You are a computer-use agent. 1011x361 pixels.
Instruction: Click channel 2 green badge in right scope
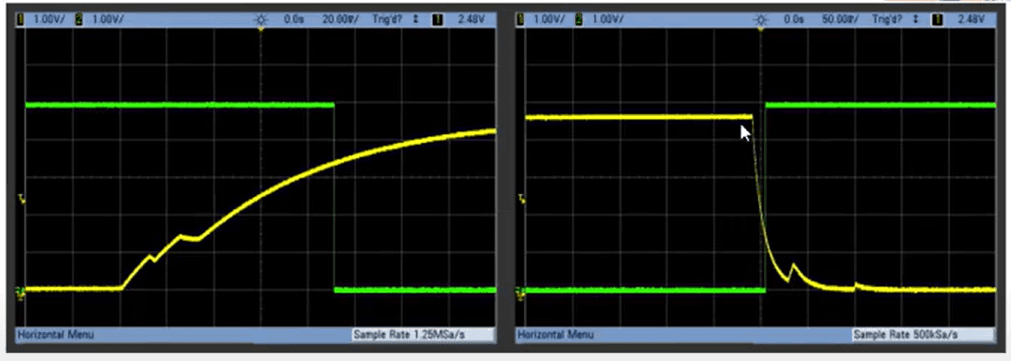[579, 20]
